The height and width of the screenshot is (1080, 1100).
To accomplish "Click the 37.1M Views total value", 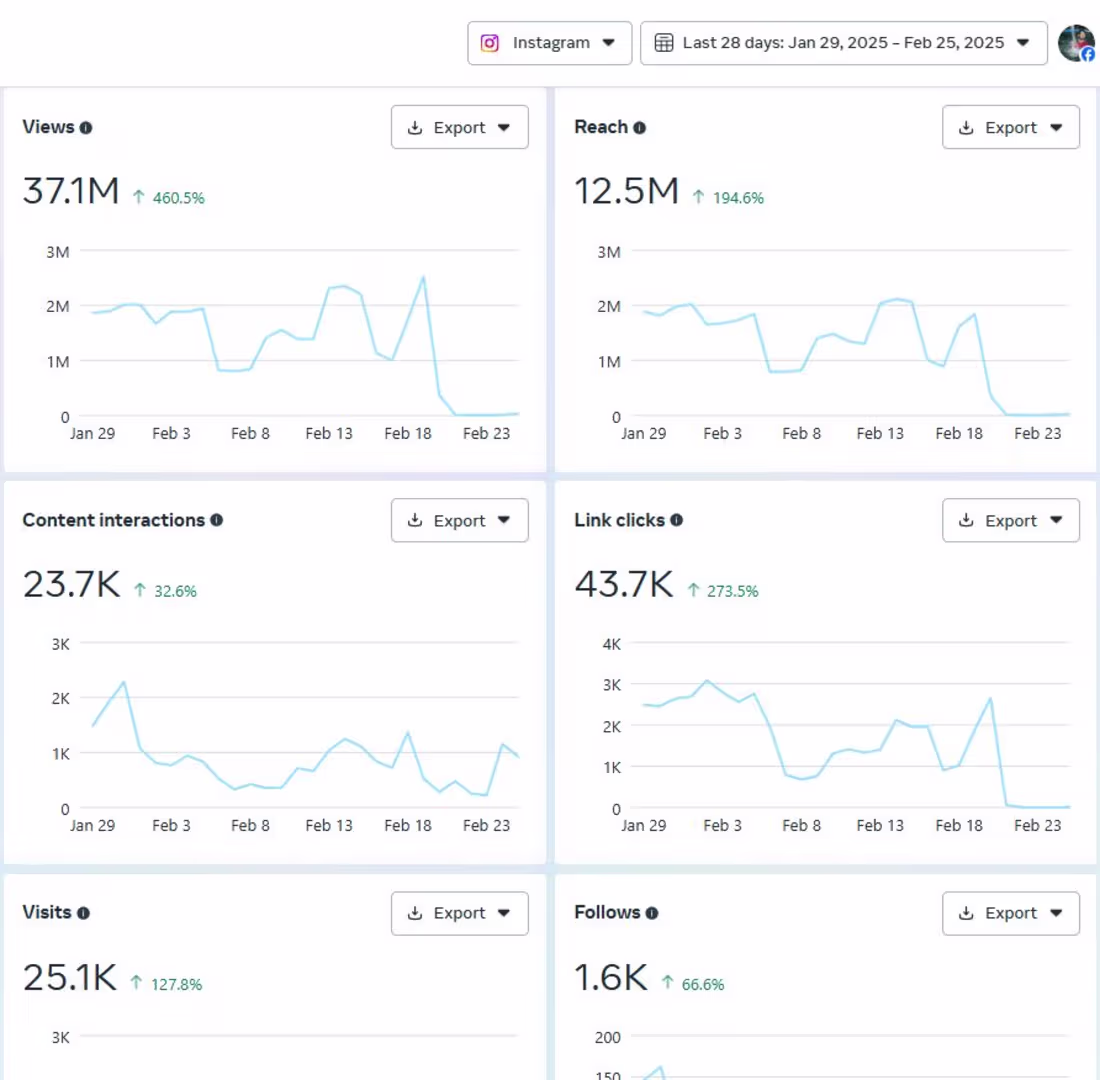I will 71,191.
